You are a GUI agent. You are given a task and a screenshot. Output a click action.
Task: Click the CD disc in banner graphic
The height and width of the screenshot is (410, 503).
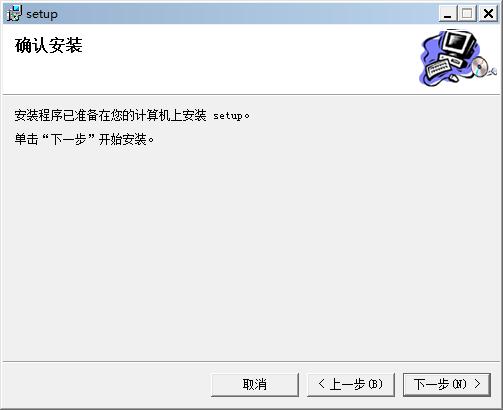[x=480, y=66]
